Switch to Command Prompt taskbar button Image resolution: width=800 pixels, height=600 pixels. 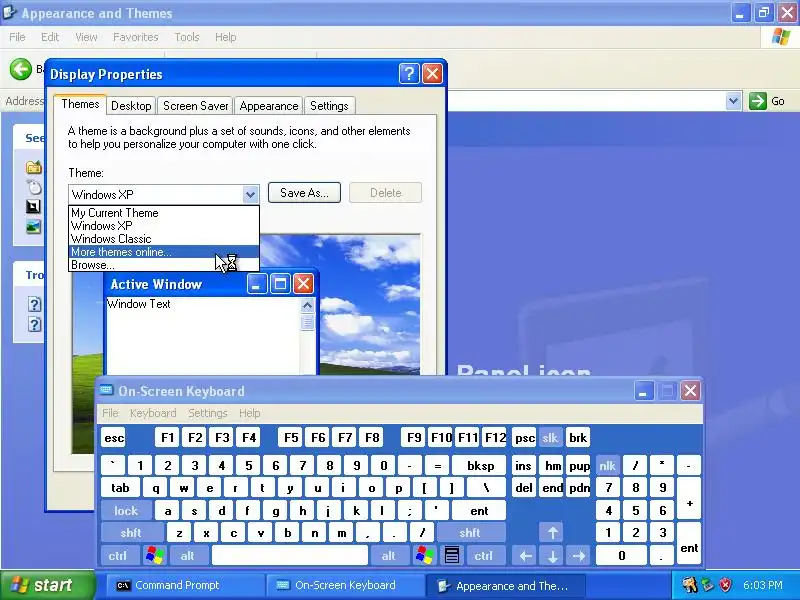coord(186,585)
